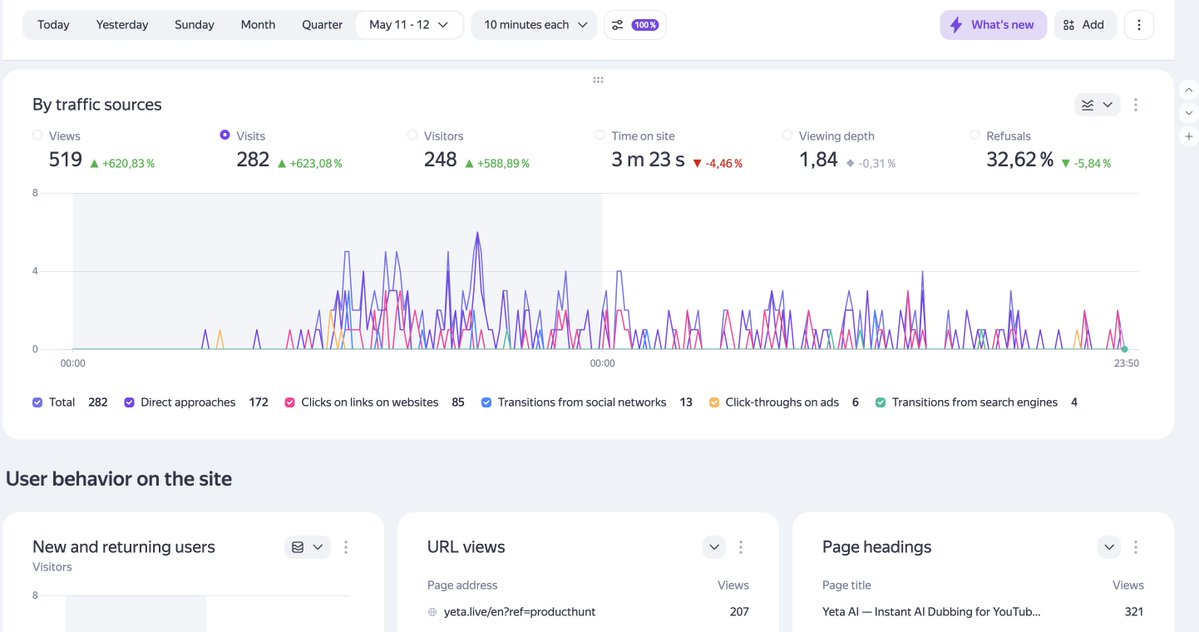Click the down chevron in right sidebar
This screenshot has height=632, width=1199.
click(x=1188, y=113)
